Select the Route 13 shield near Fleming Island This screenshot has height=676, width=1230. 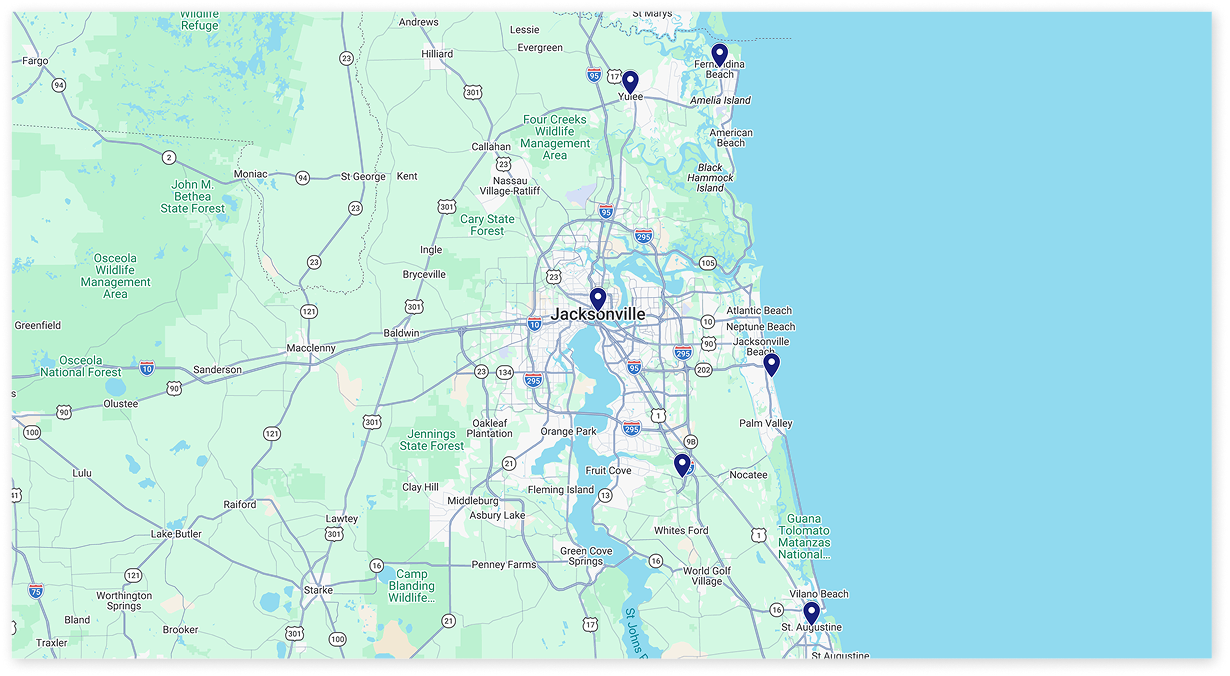(607, 493)
